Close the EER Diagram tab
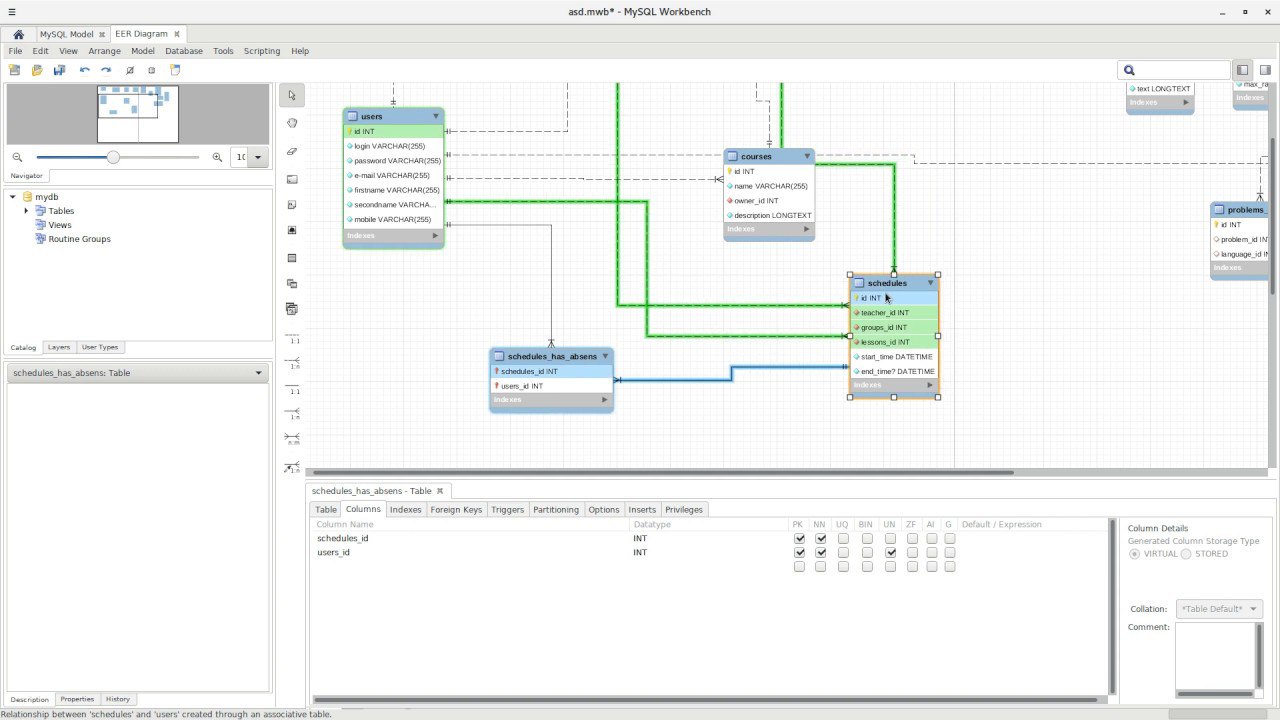 [x=176, y=34]
